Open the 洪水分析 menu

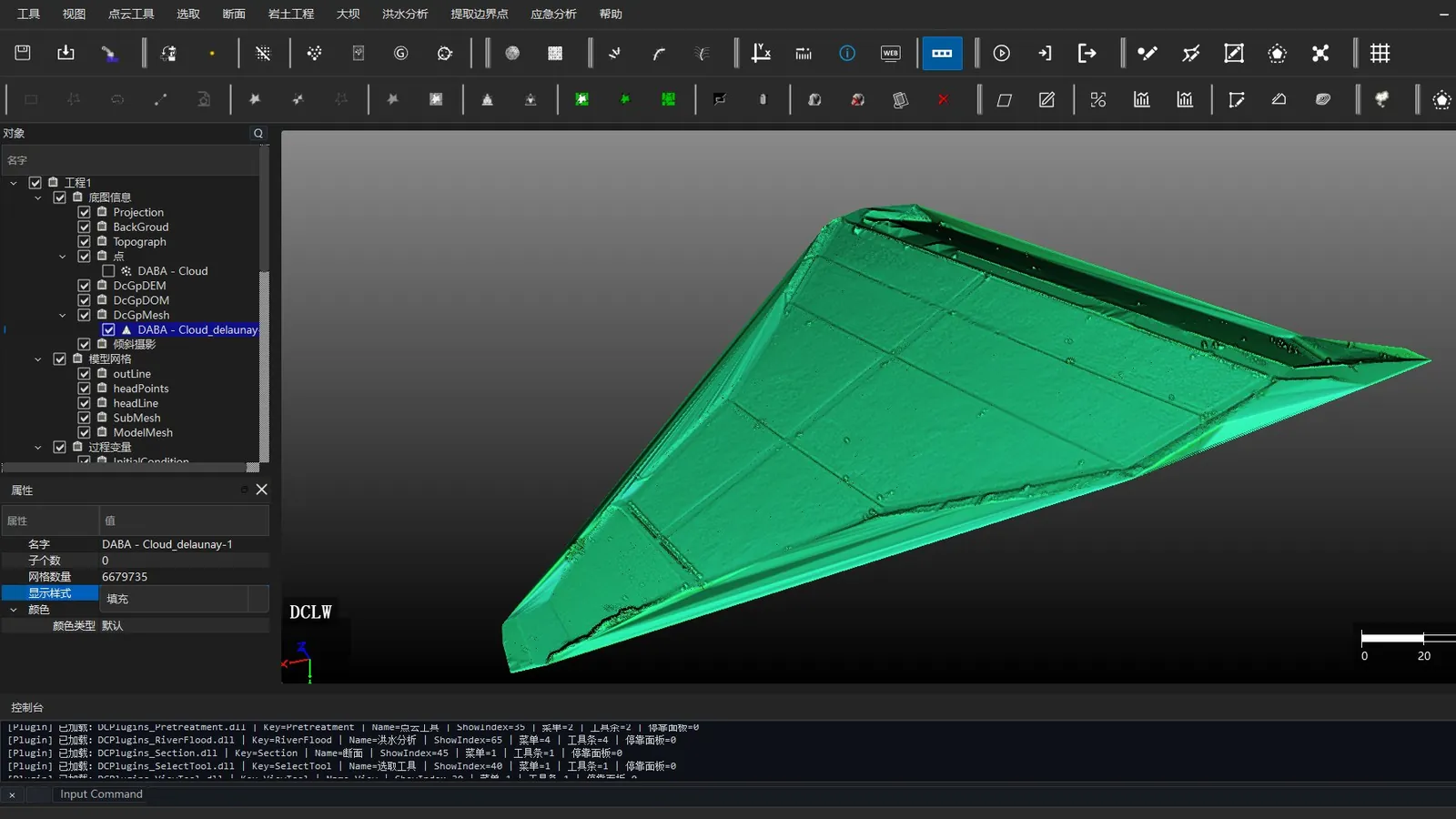[405, 14]
